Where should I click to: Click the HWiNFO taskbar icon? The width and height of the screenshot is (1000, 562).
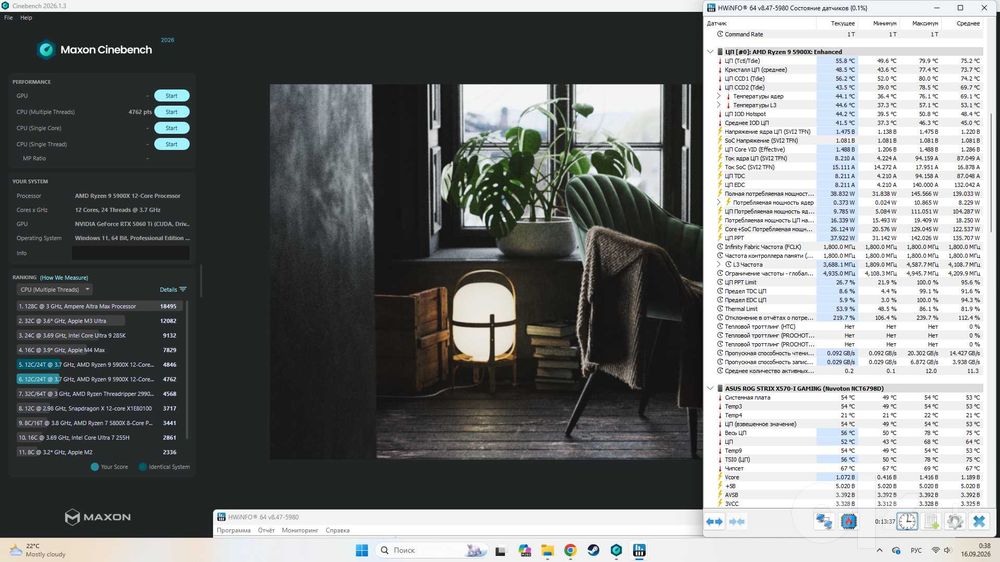(x=639, y=550)
